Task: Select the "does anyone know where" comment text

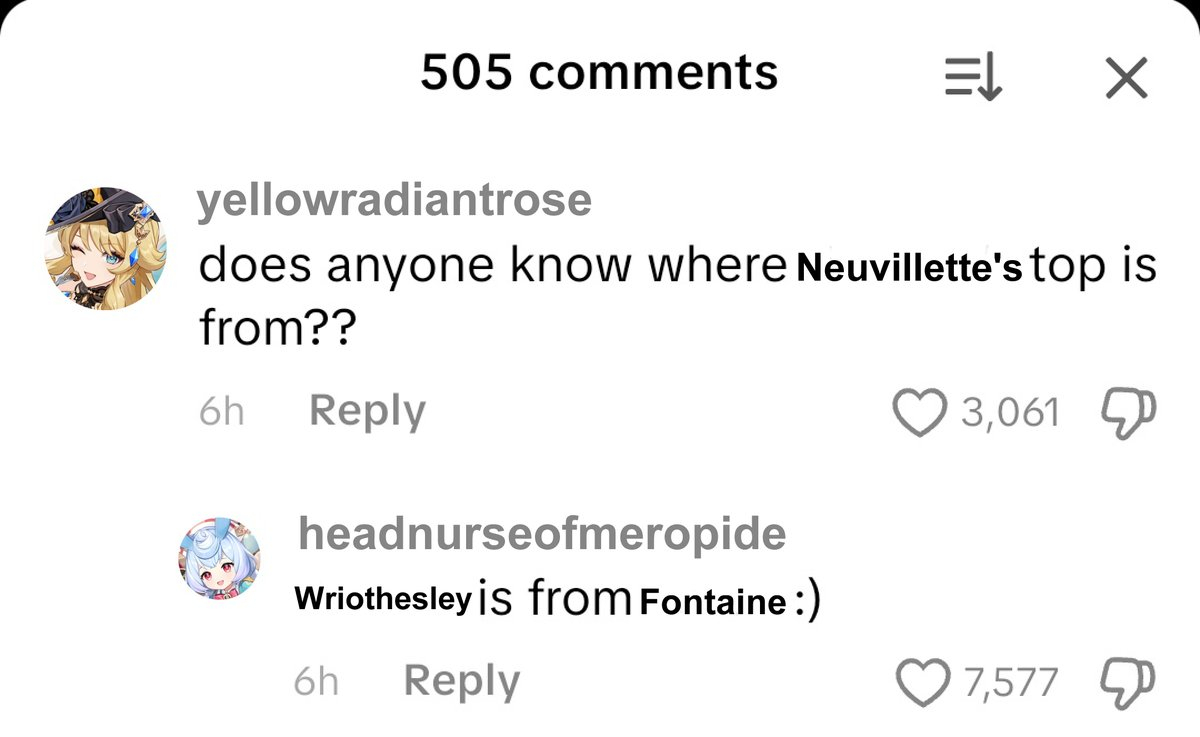Action: pos(490,266)
